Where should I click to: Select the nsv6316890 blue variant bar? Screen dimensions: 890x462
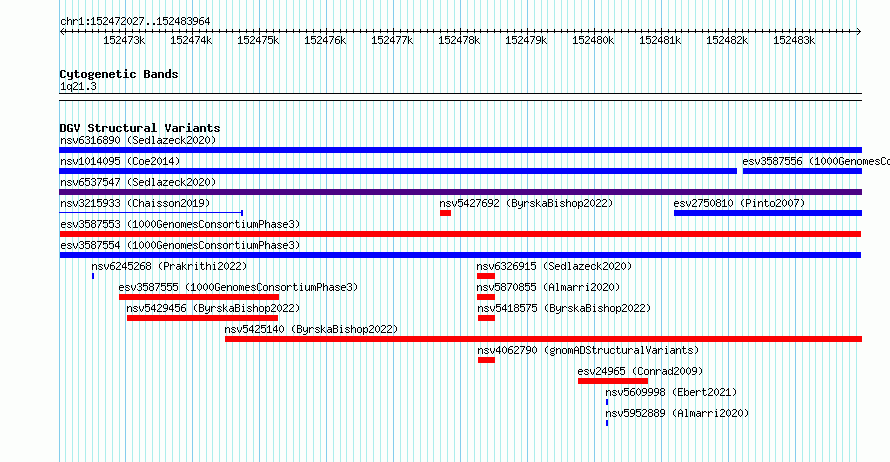460,150
